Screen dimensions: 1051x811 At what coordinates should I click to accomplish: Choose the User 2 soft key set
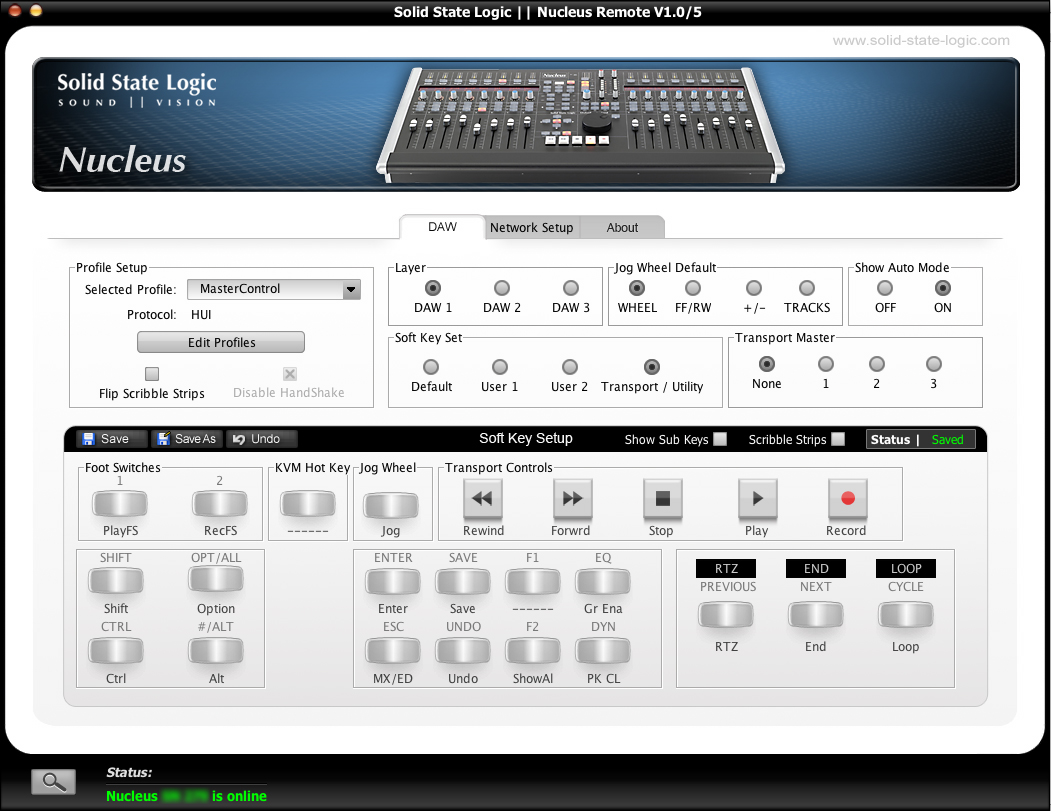point(569,367)
